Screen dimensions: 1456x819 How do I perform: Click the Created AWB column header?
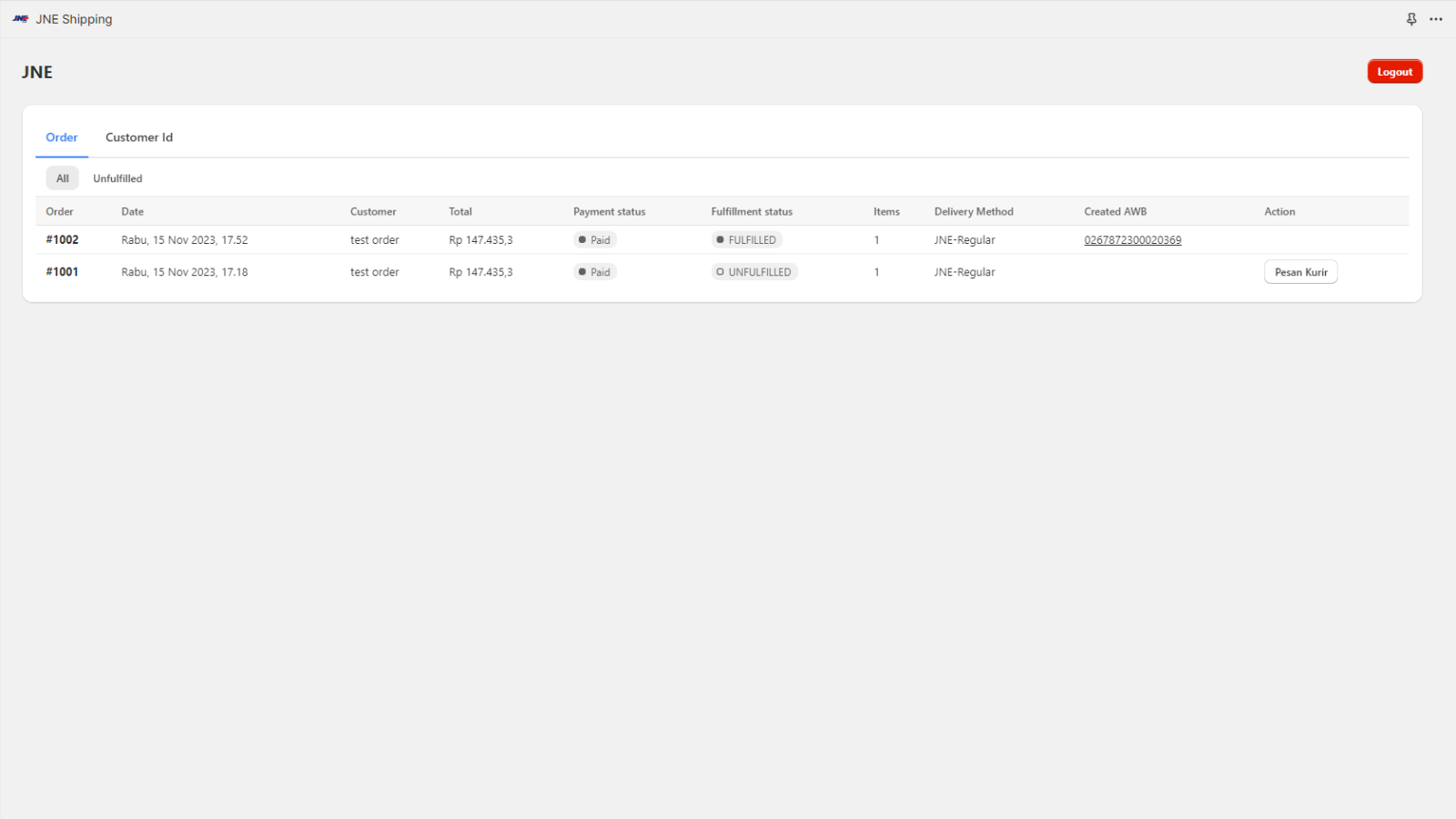[x=1115, y=212]
